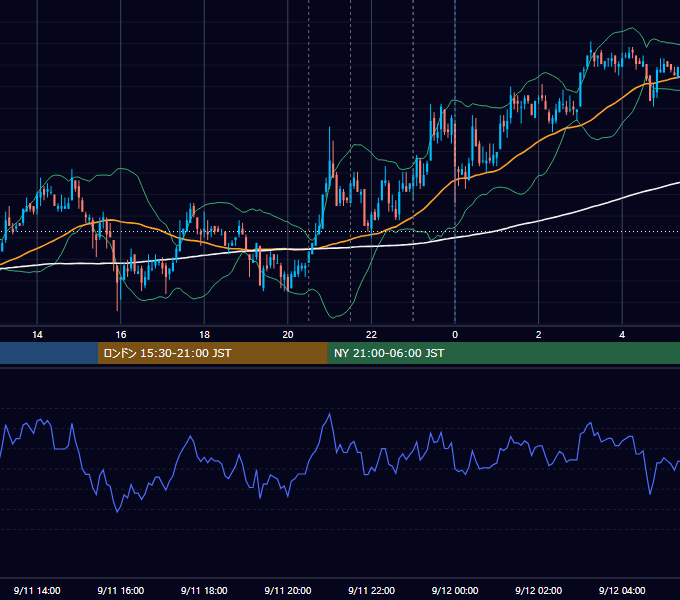Image resolution: width=680 pixels, height=600 pixels.
Task: Click the 9/11 16:00 time label
Action: (121, 590)
